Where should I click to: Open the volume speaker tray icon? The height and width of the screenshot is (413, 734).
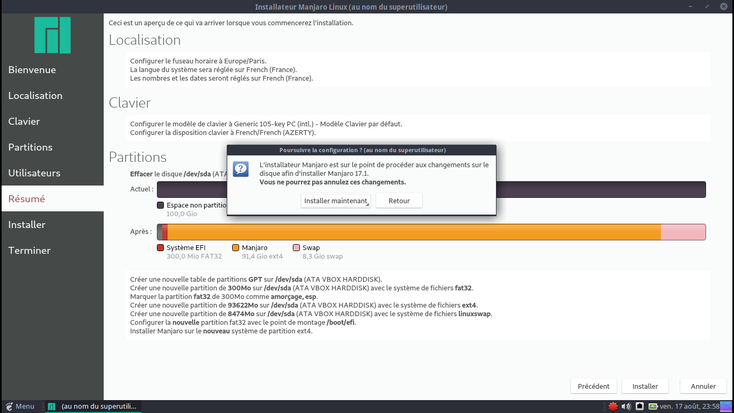[x=626, y=406]
